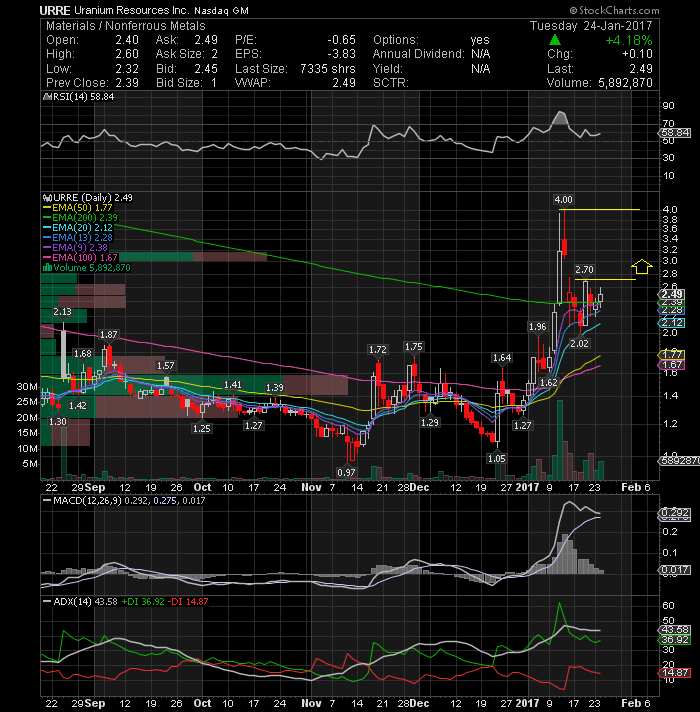This screenshot has height=712, width=700.
Task: Select the 0.97 low price label
Action: tap(346, 472)
